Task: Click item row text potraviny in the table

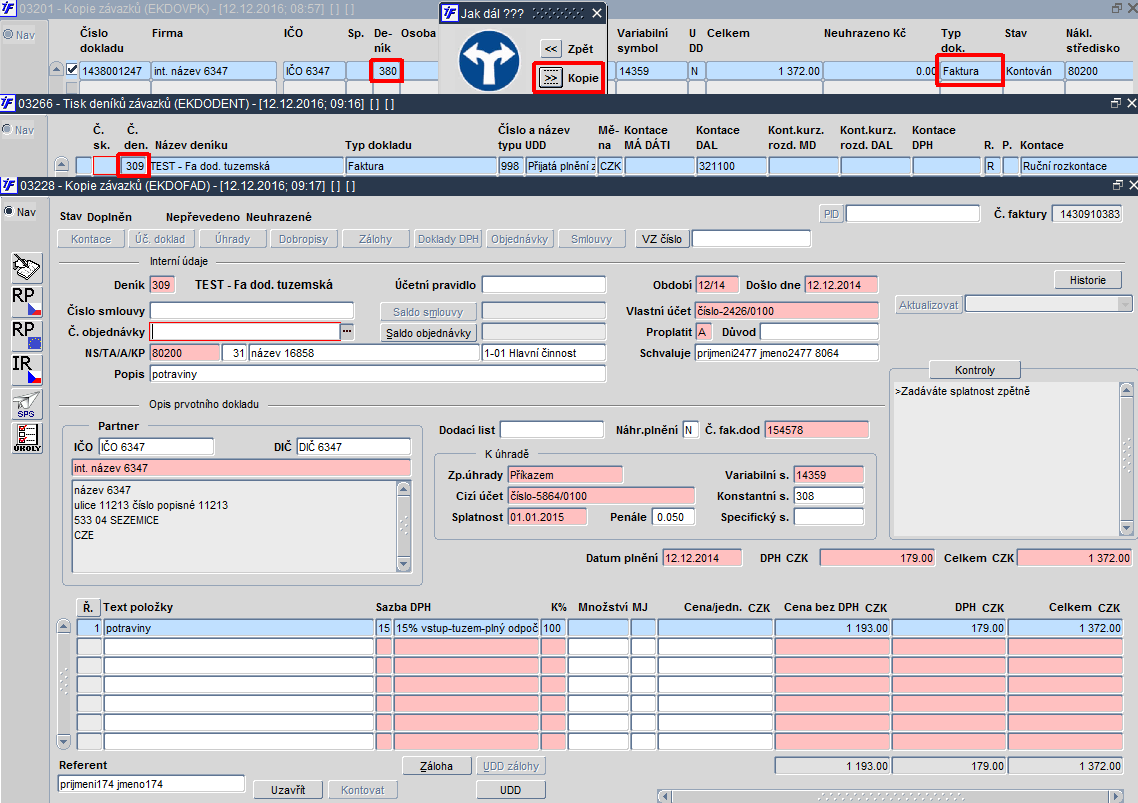Action: pyautogui.click(x=239, y=628)
